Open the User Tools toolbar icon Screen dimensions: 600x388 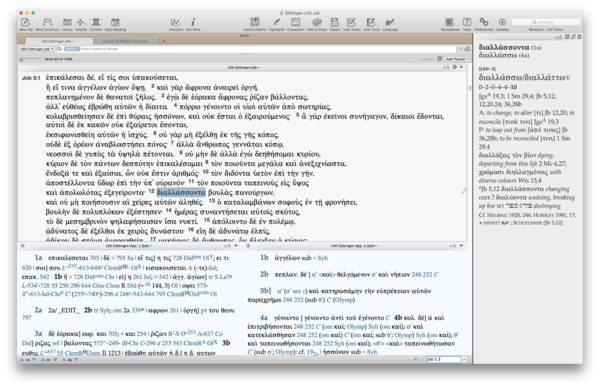coord(371,23)
